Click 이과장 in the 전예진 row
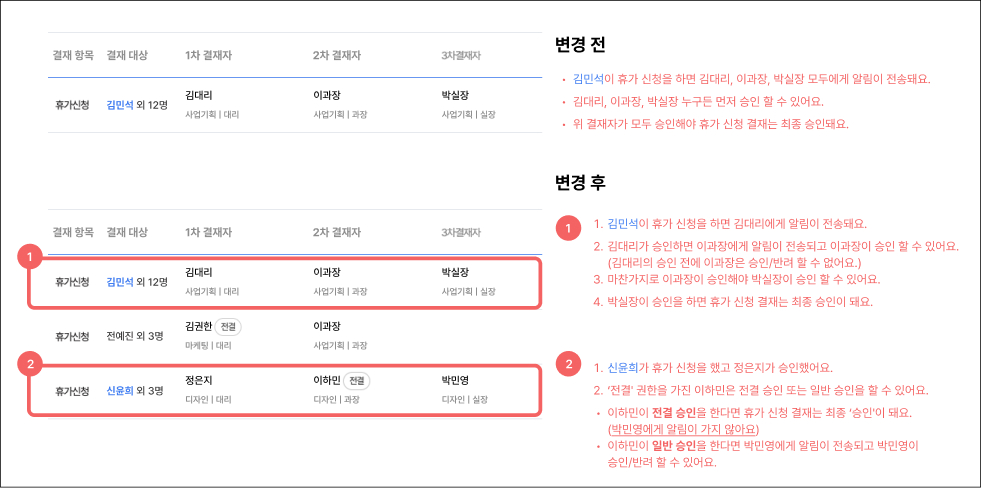 [328, 327]
